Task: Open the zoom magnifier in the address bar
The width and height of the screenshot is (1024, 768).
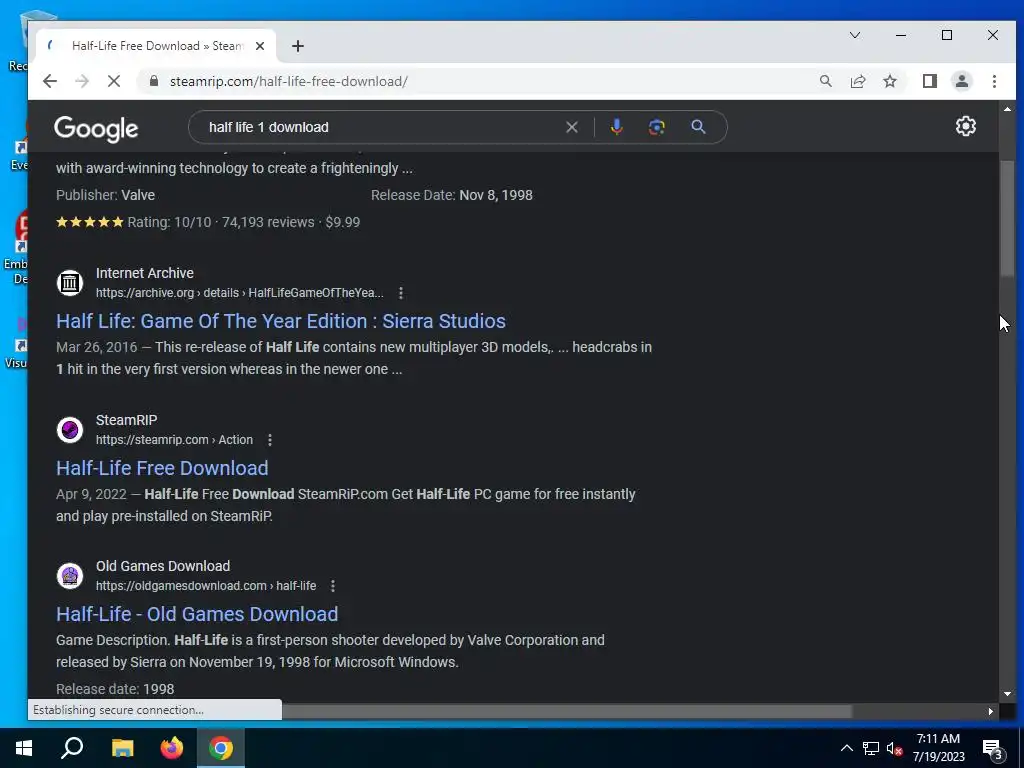Action: click(825, 81)
